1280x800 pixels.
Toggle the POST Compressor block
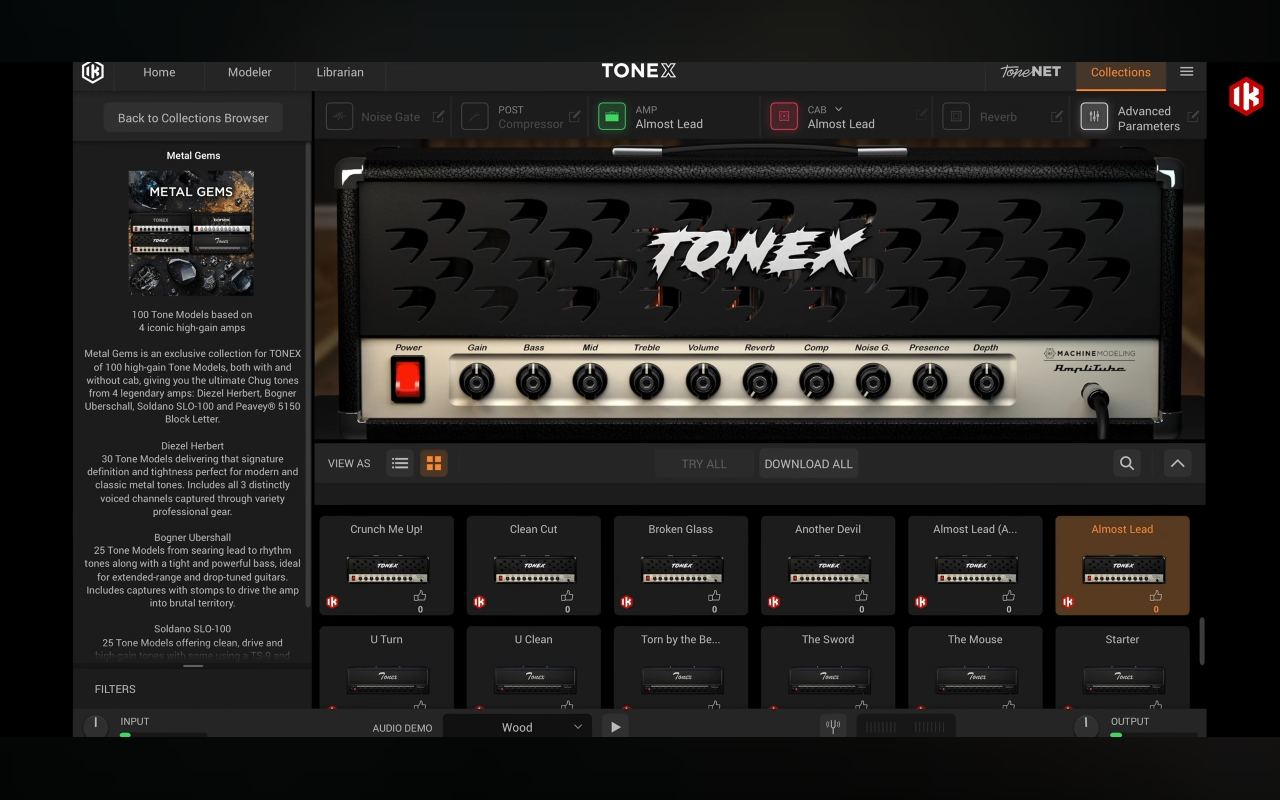click(x=475, y=117)
